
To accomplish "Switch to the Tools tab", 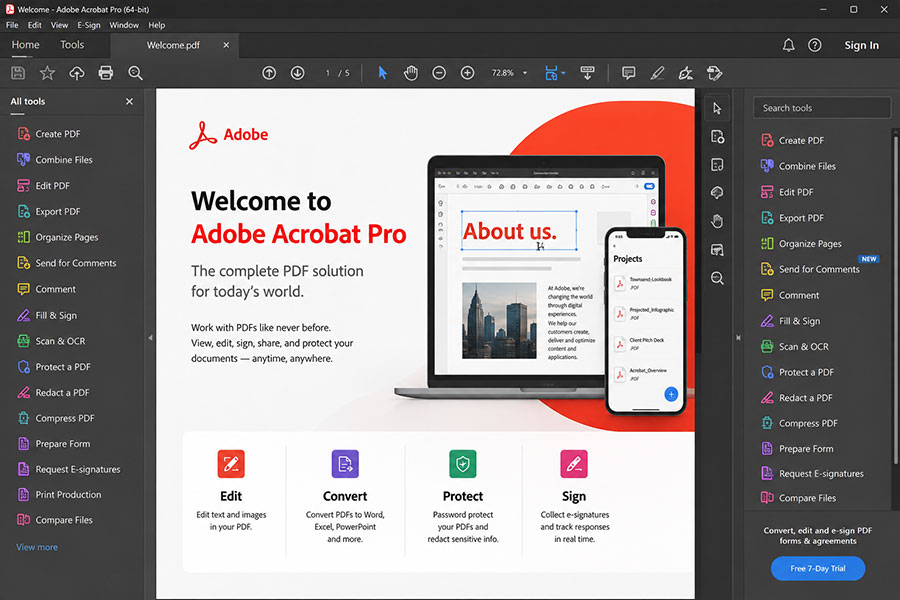I will (72, 45).
